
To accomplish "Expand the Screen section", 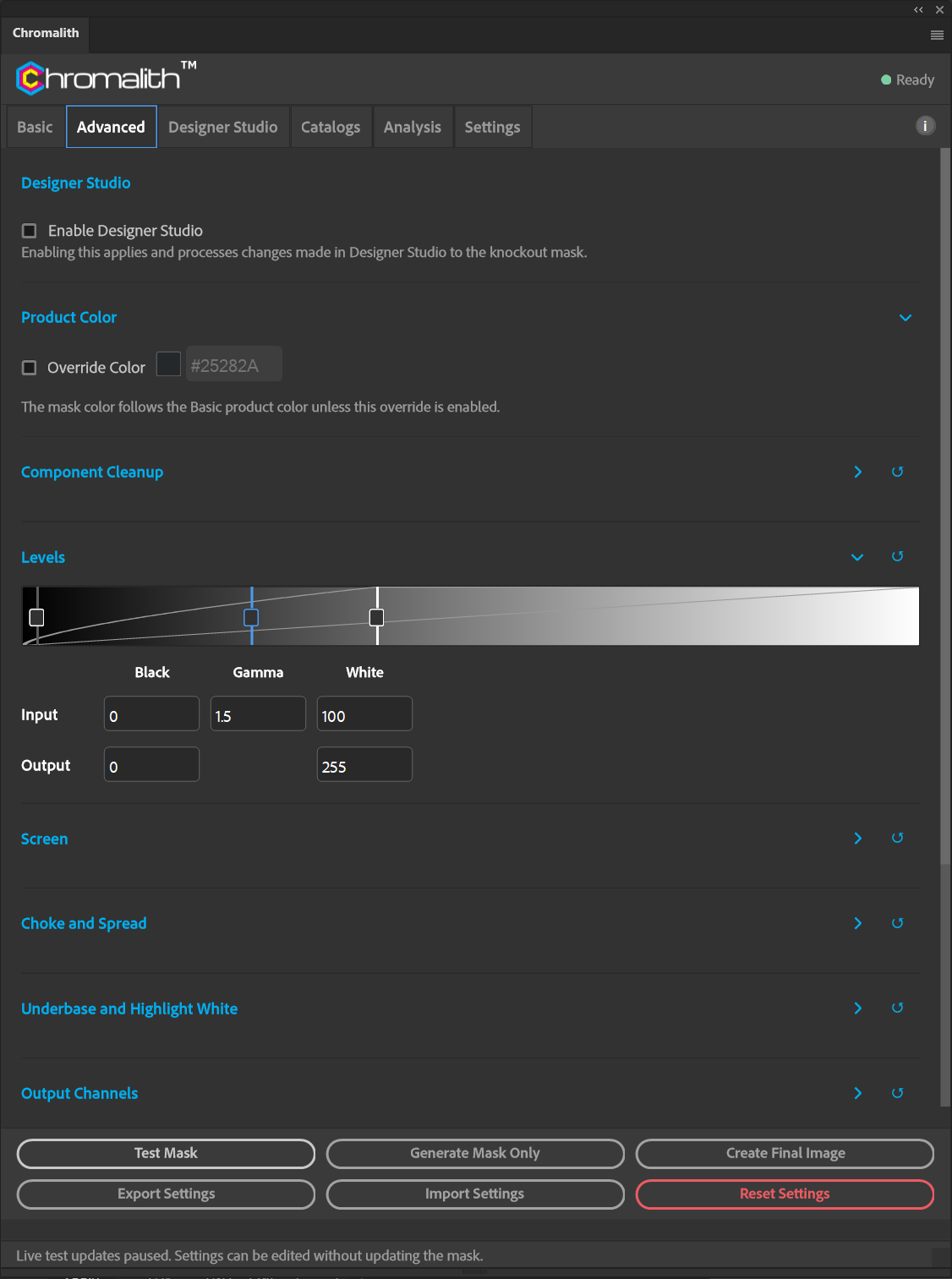I will [x=858, y=838].
